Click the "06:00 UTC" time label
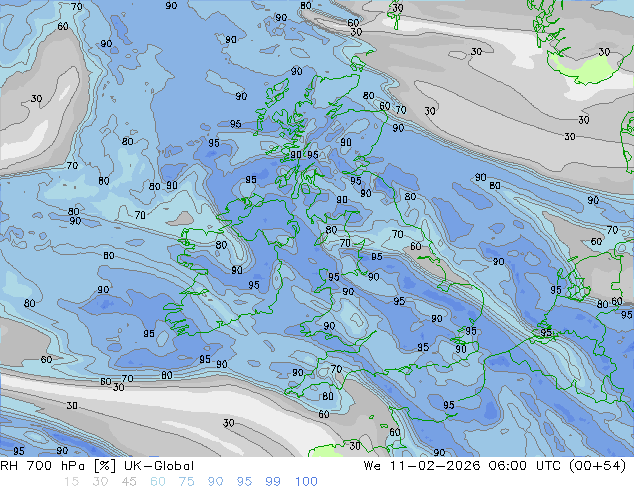The height and width of the screenshot is (490, 634). point(524,466)
